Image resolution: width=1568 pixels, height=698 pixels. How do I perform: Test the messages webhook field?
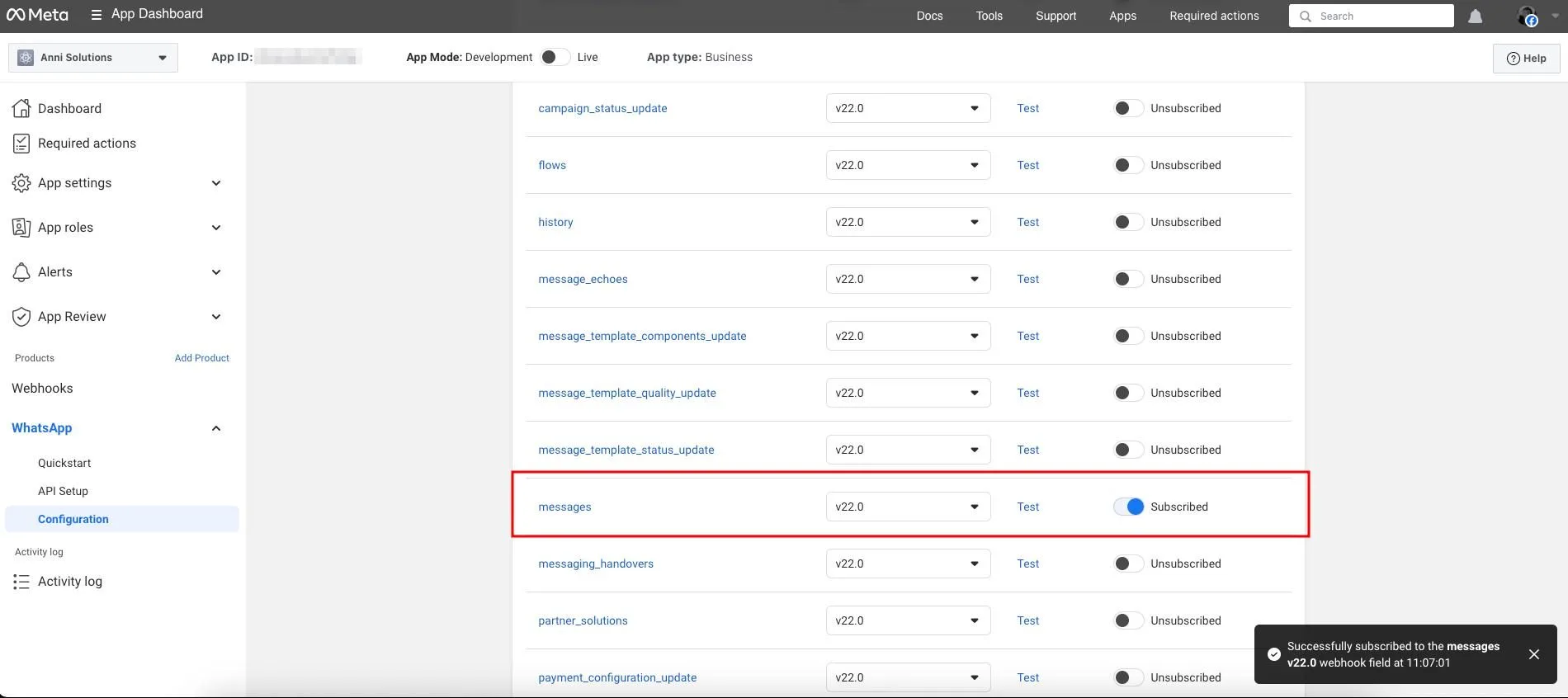click(1027, 507)
